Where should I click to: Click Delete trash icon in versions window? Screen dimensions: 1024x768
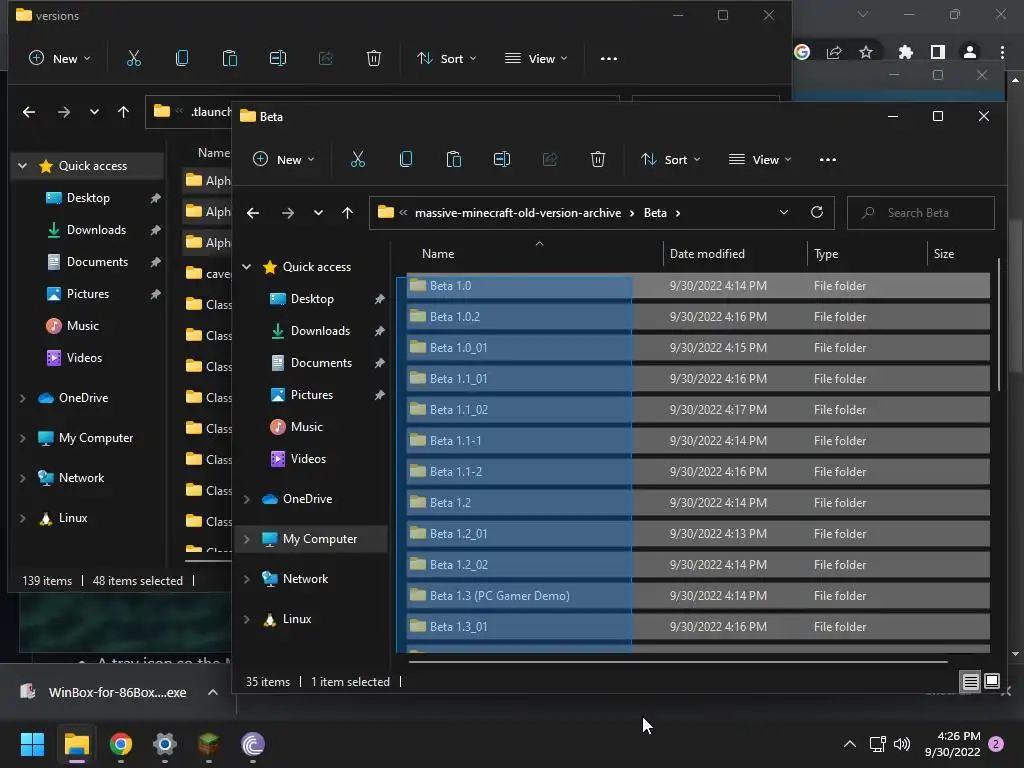(374, 58)
